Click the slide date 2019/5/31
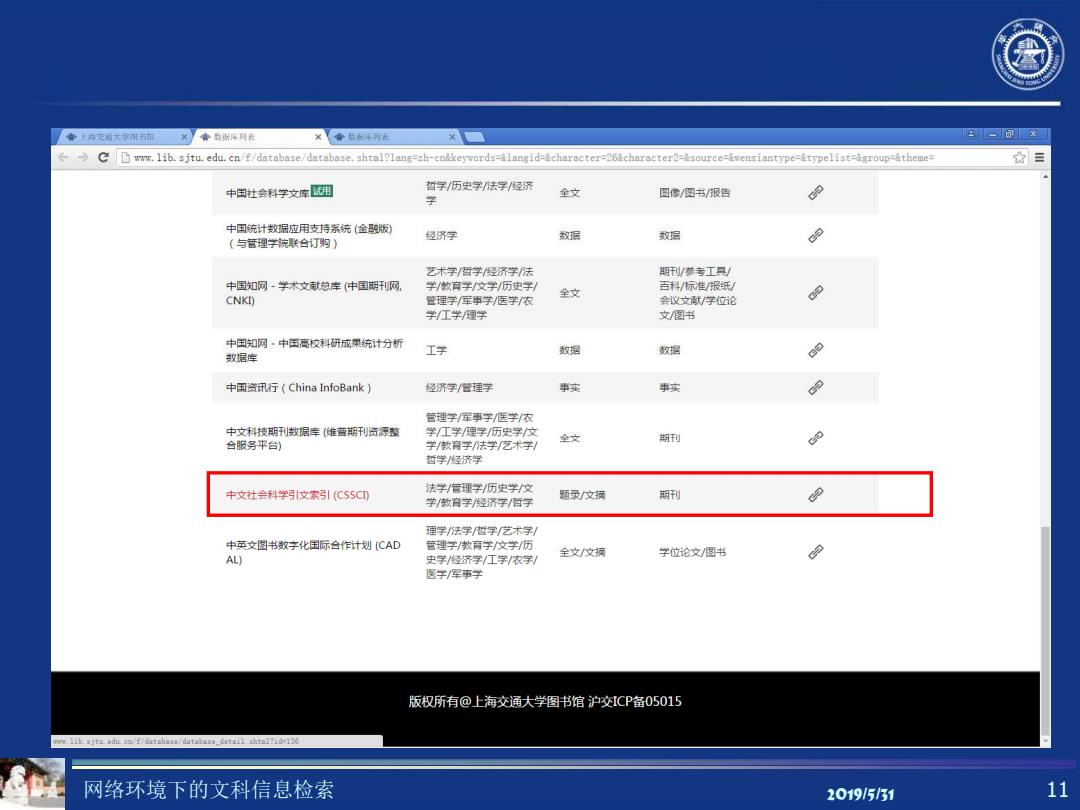 click(x=860, y=794)
